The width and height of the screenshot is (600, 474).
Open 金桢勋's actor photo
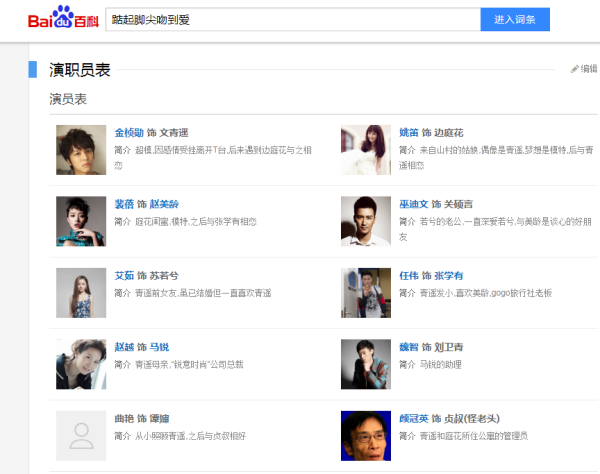[81, 150]
